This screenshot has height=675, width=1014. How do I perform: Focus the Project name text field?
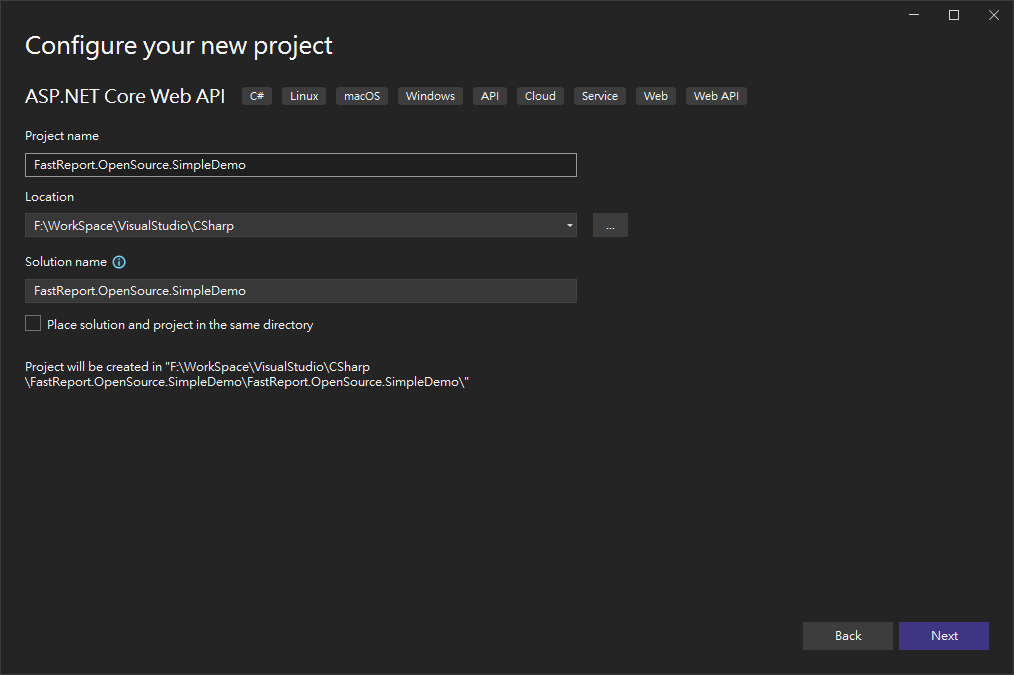(300, 165)
